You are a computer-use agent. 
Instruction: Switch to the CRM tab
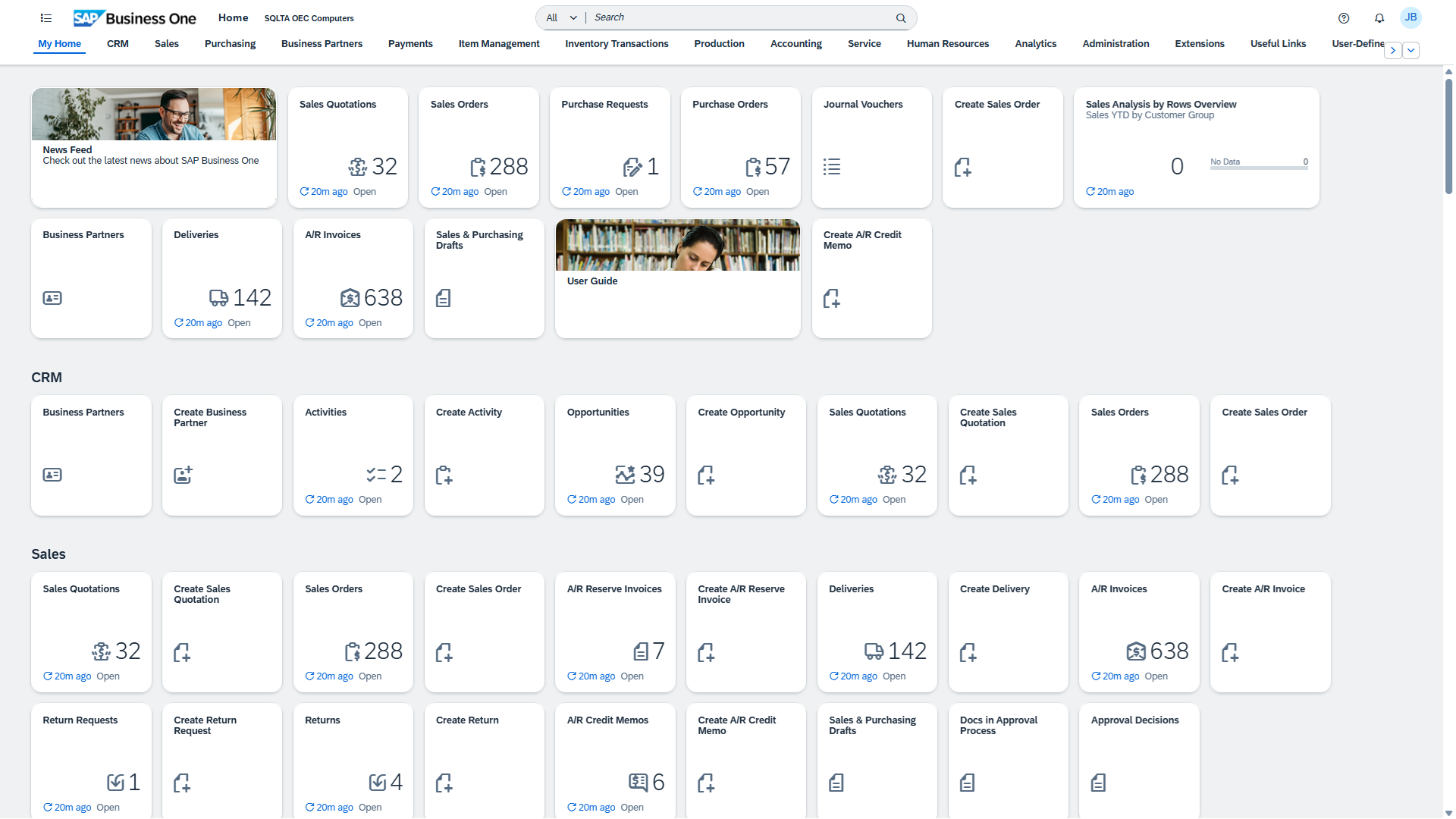(118, 43)
